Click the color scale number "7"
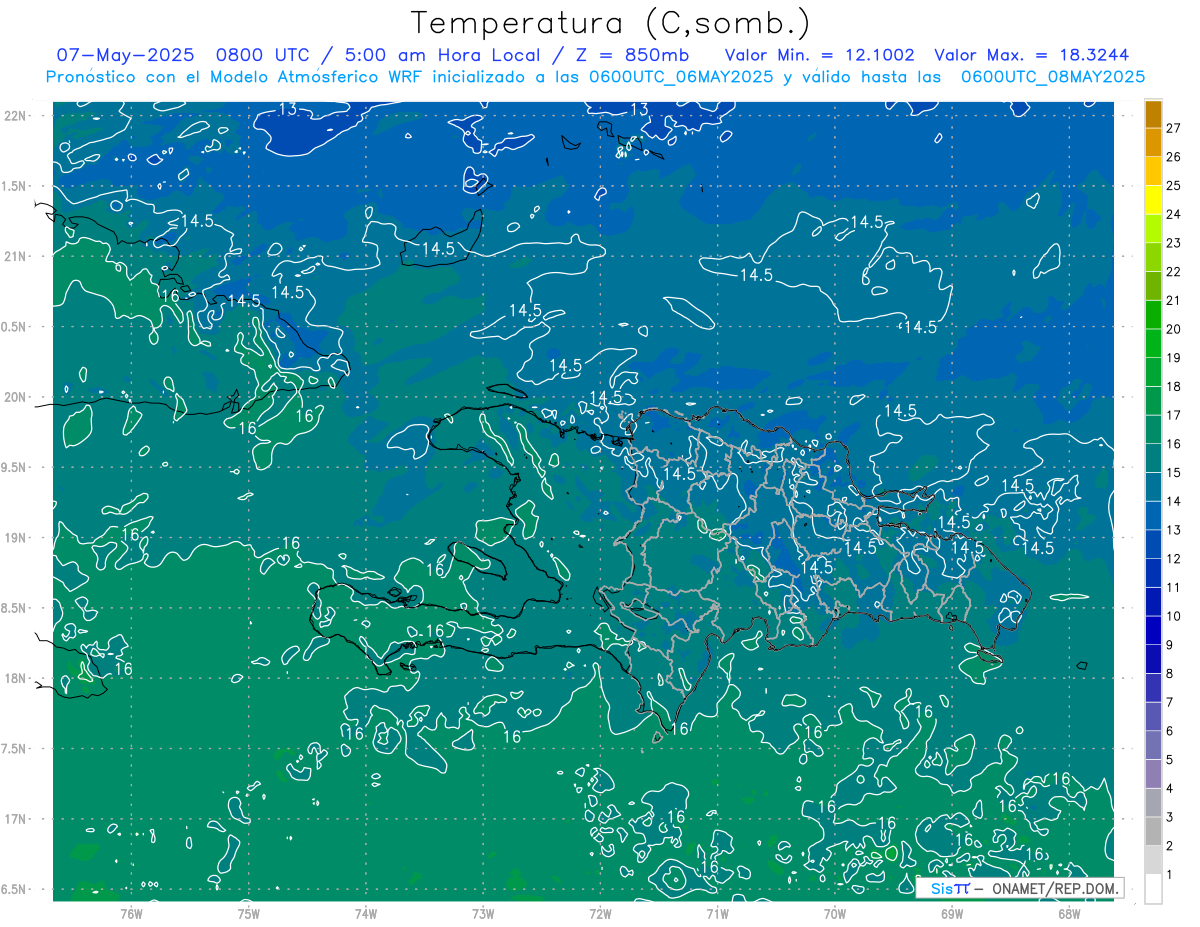Screen dimensions: 1200x927 click(1170, 702)
